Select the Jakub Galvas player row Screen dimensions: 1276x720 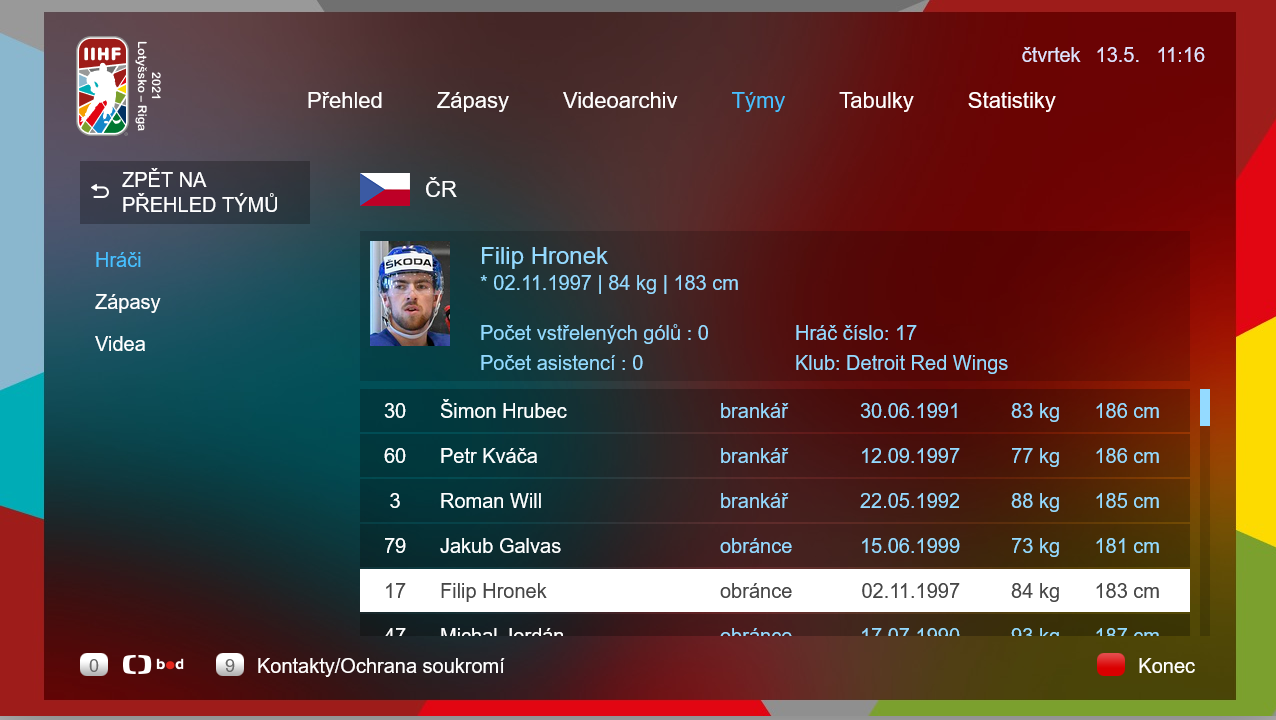click(x=775, y=546)
